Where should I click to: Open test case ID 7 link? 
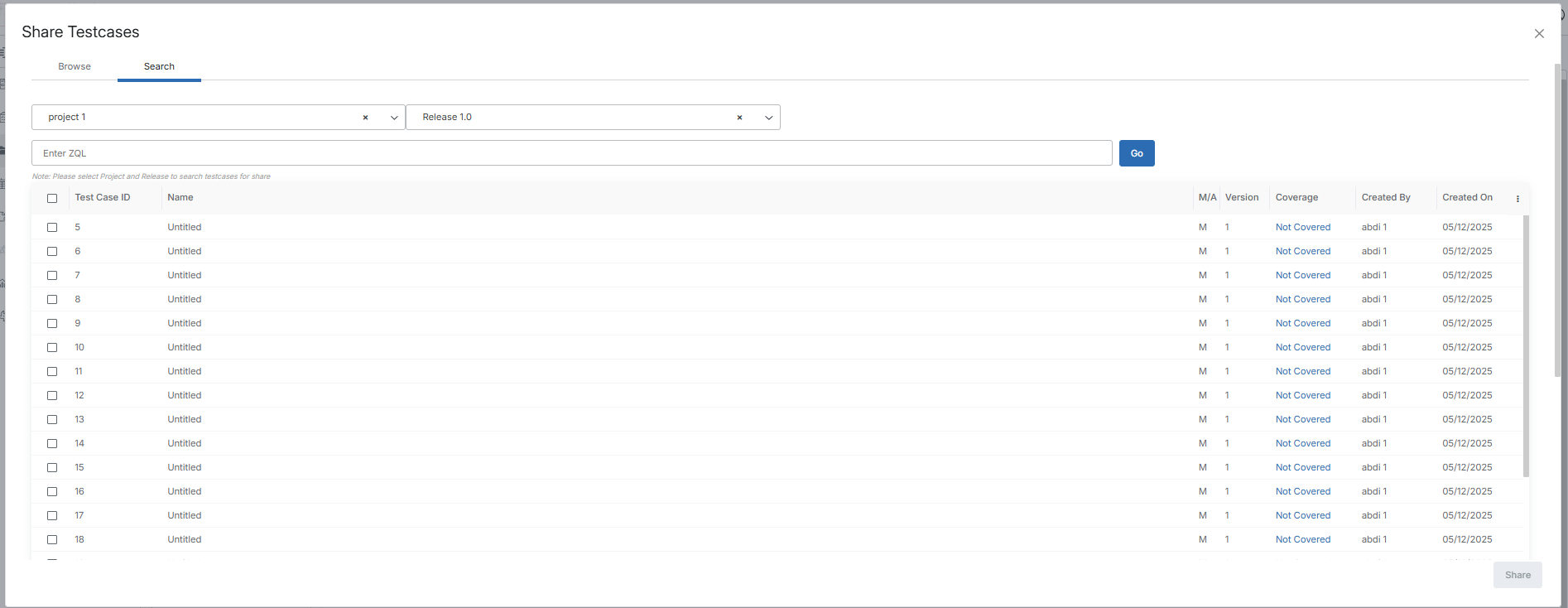click(x=78, y=275)
